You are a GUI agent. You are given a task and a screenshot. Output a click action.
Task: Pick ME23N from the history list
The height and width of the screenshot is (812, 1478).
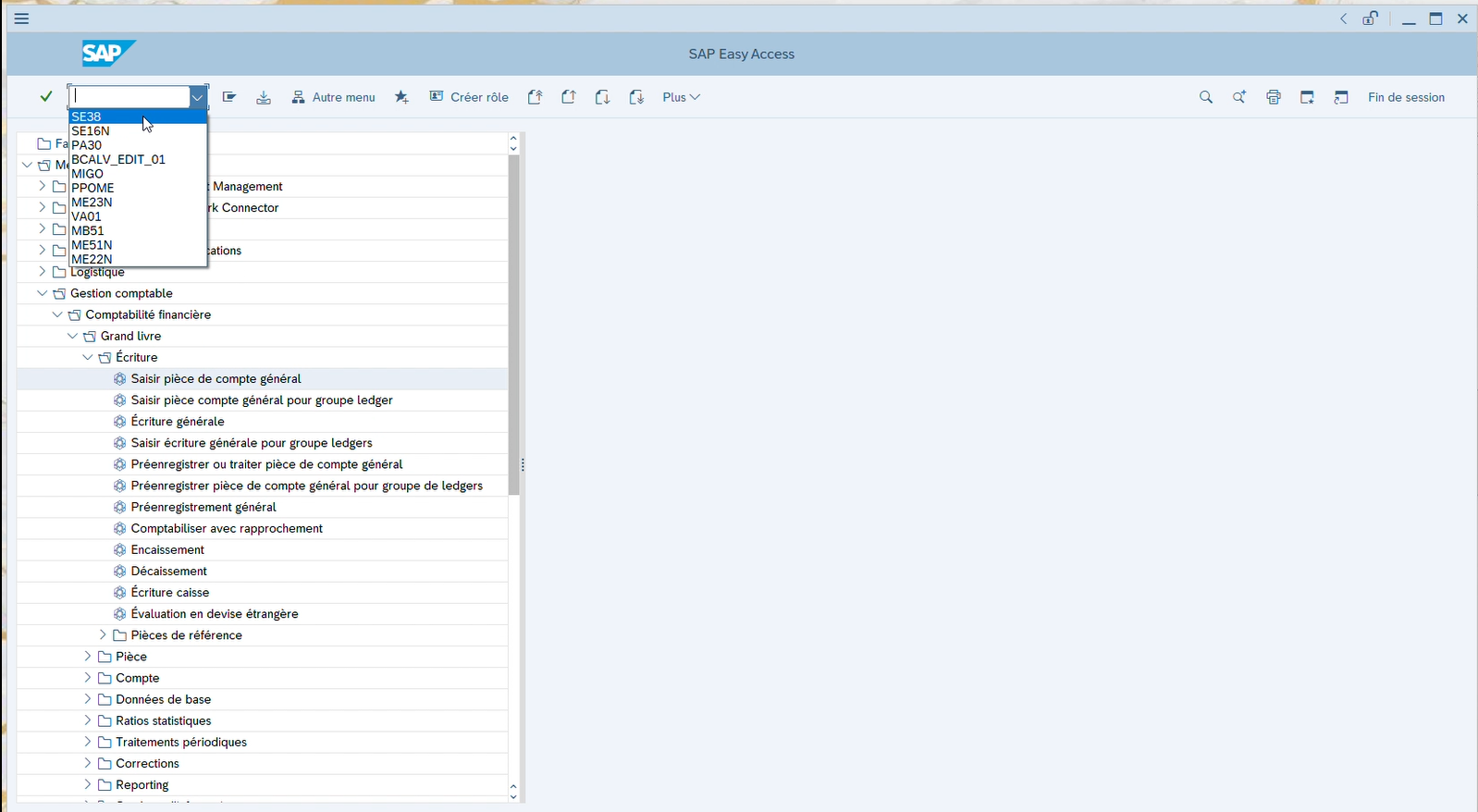pos(138,202)
